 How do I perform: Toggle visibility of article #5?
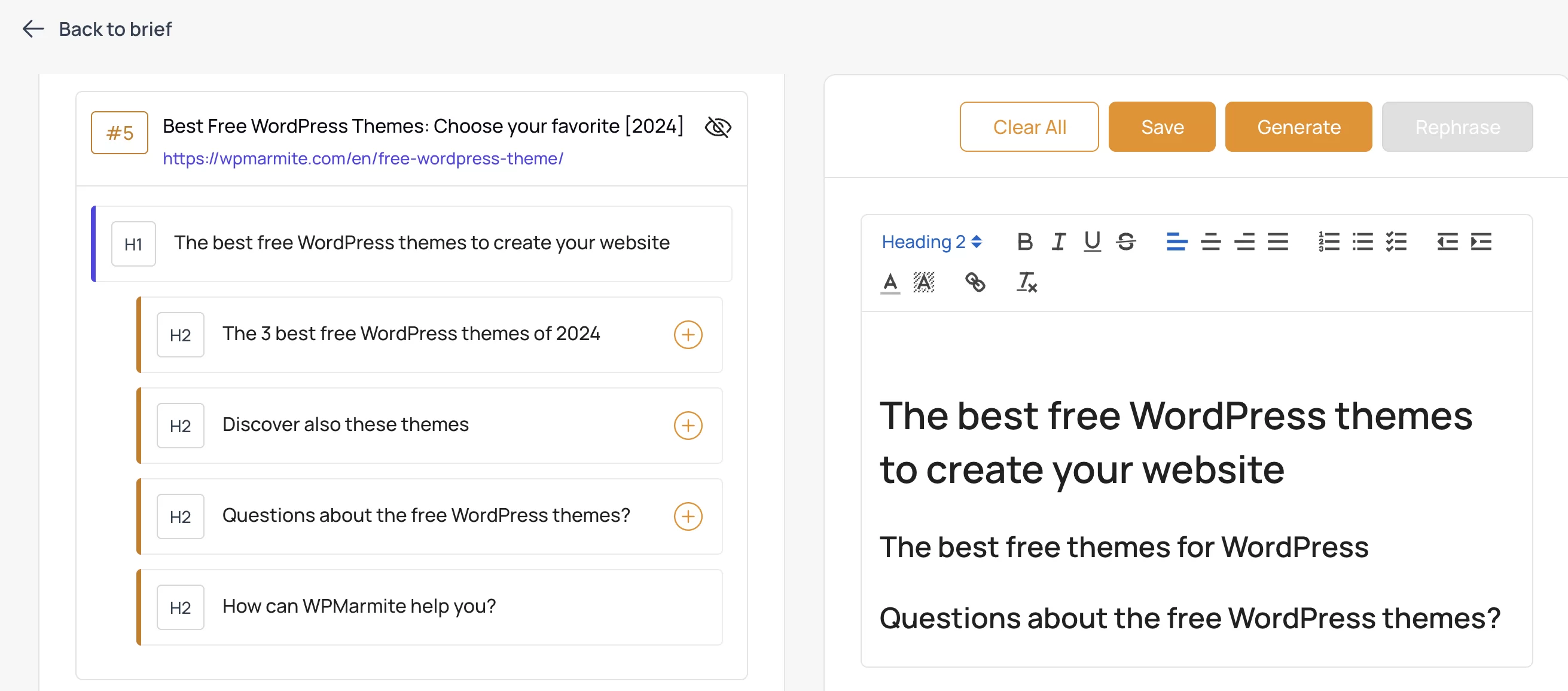pyautogui.click(x=719, y=127)
